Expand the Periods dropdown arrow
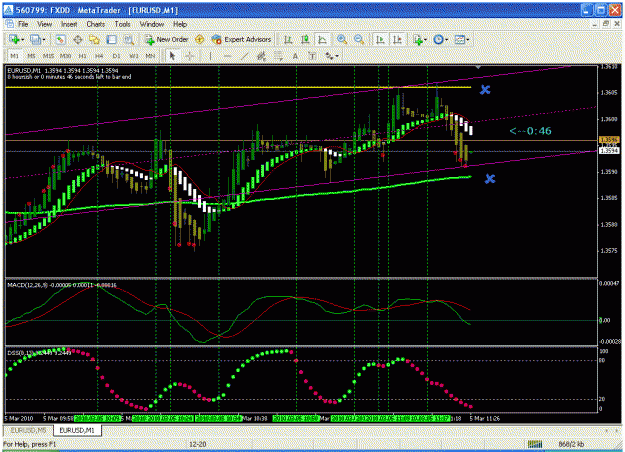The width and height of the screenshot is (625, 452). pyautogui.click(x=446, y=39)
